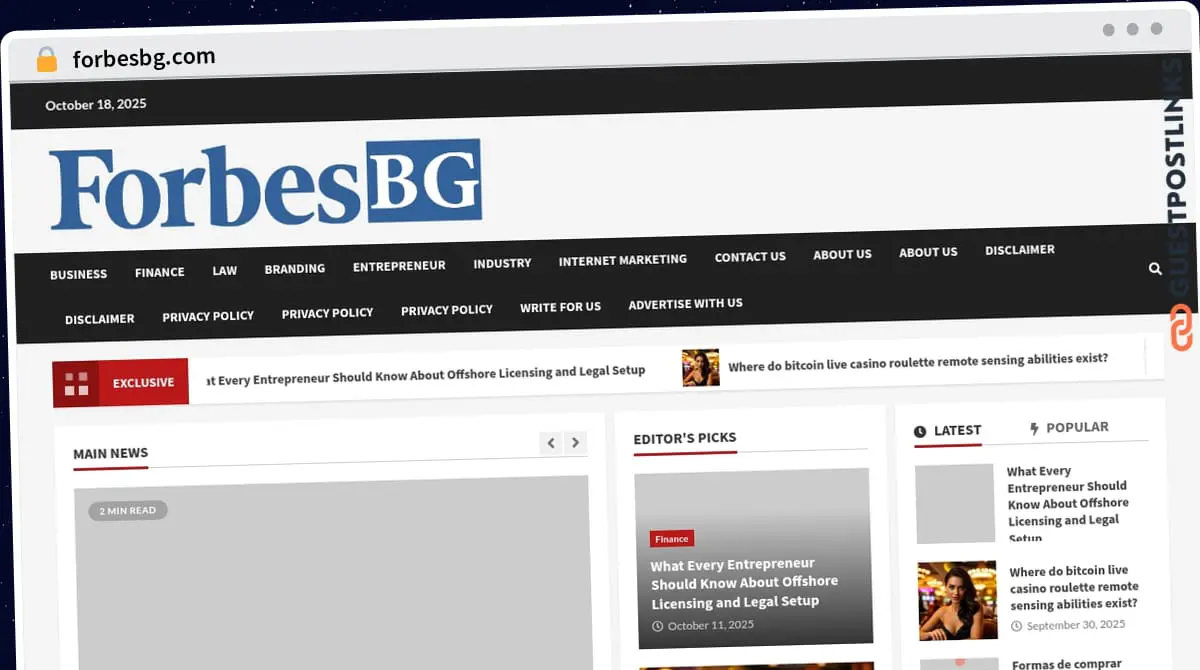
Task: Click the forbesbg.com address bar
Action: 144,58
